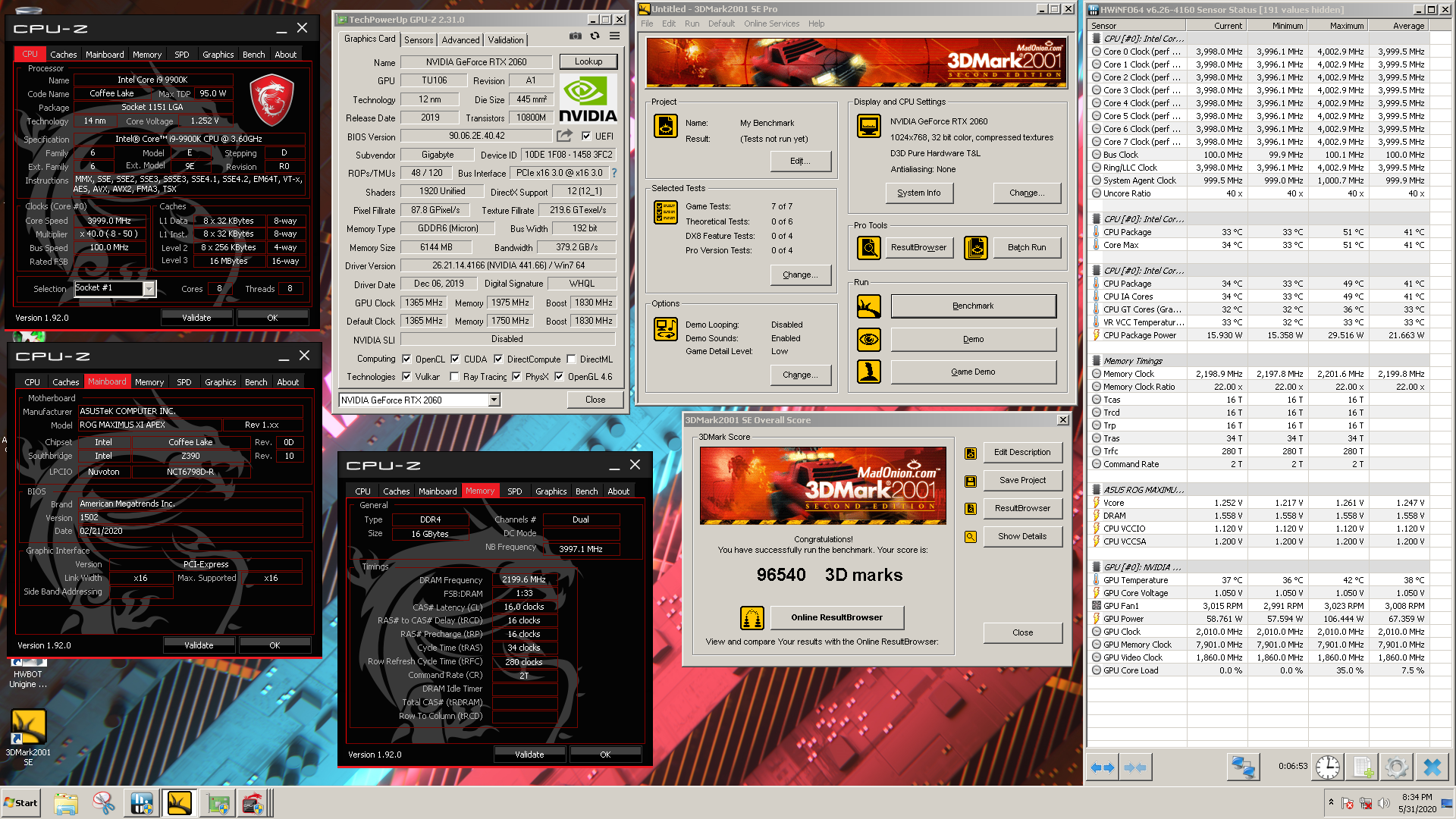The width and height of the screenshot is (1456, 819).
Task: Toggle Vulkan checkbox
Action: (x=406, y=377)
